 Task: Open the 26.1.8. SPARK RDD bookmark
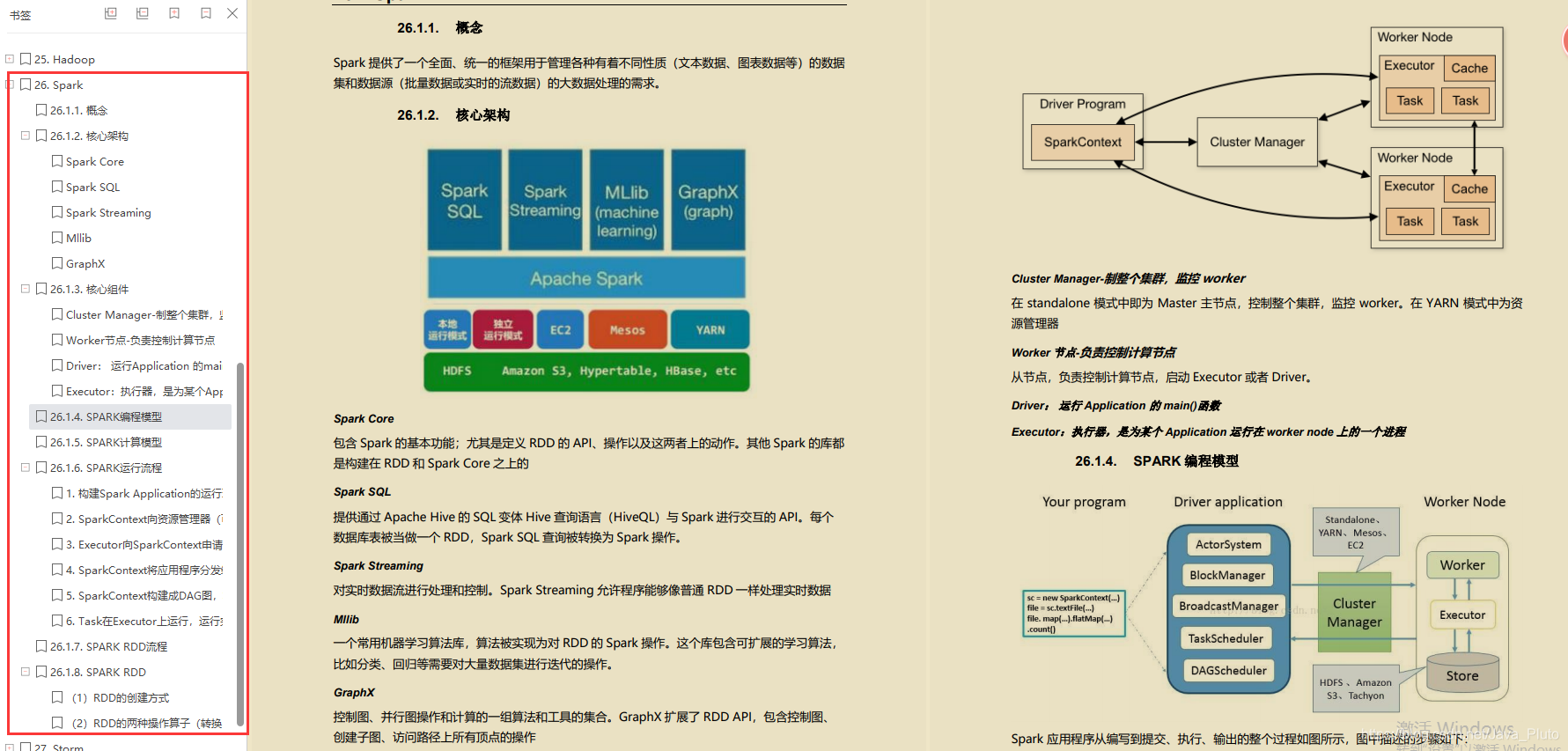point(98,672)
